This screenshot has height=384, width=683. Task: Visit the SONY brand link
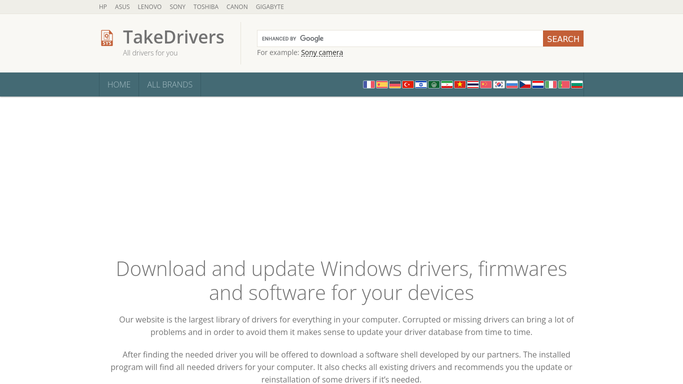pyautogui.click(x=177, y=7)
